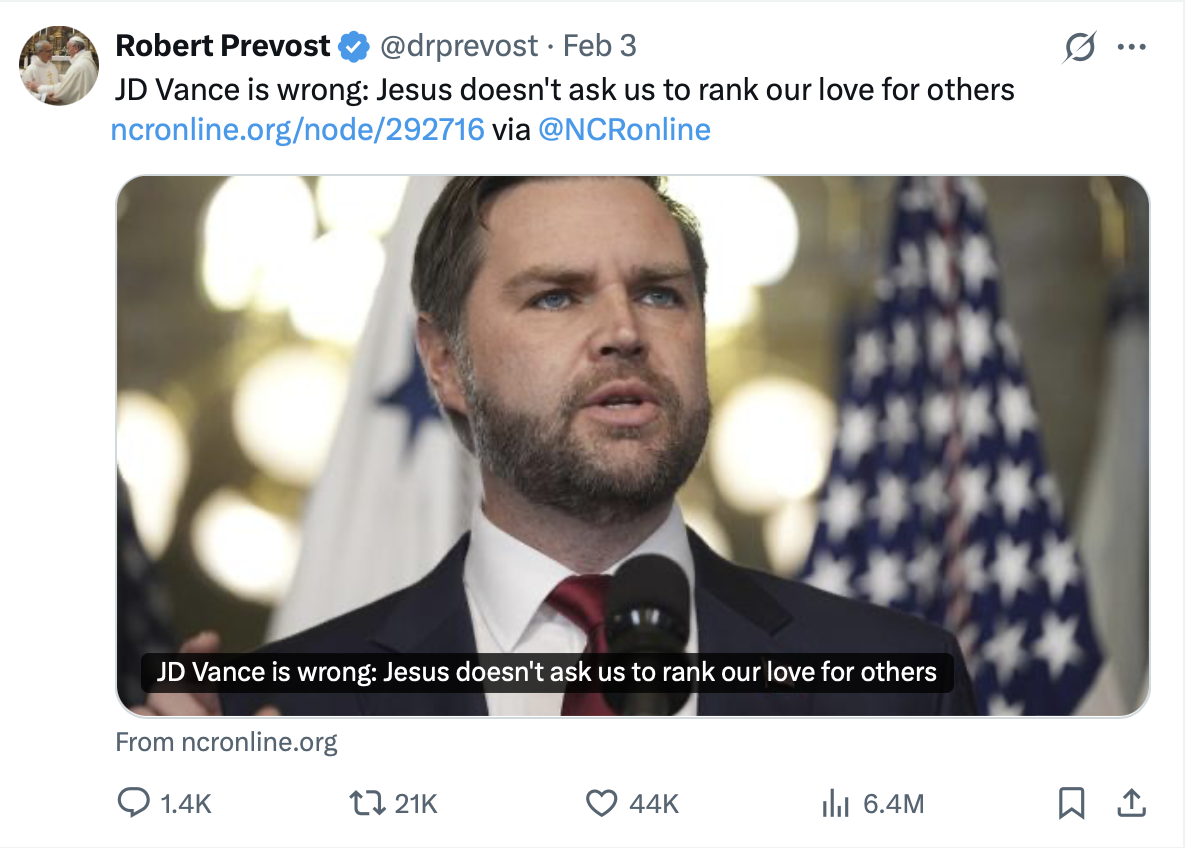The height and width of the screenshot is (848, 1192).
Task: Click the Grok explain-post icon
Action: [1081, 47]
